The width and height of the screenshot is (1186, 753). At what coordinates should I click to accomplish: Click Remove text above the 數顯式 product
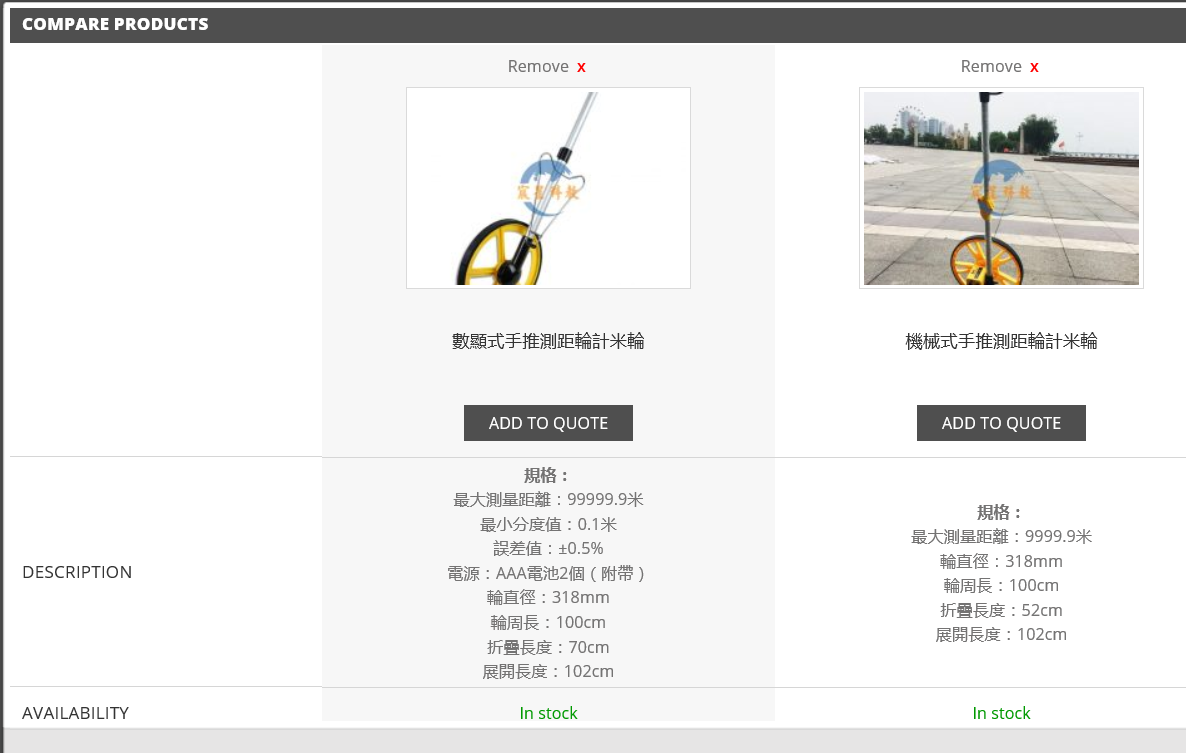point(538,67)
